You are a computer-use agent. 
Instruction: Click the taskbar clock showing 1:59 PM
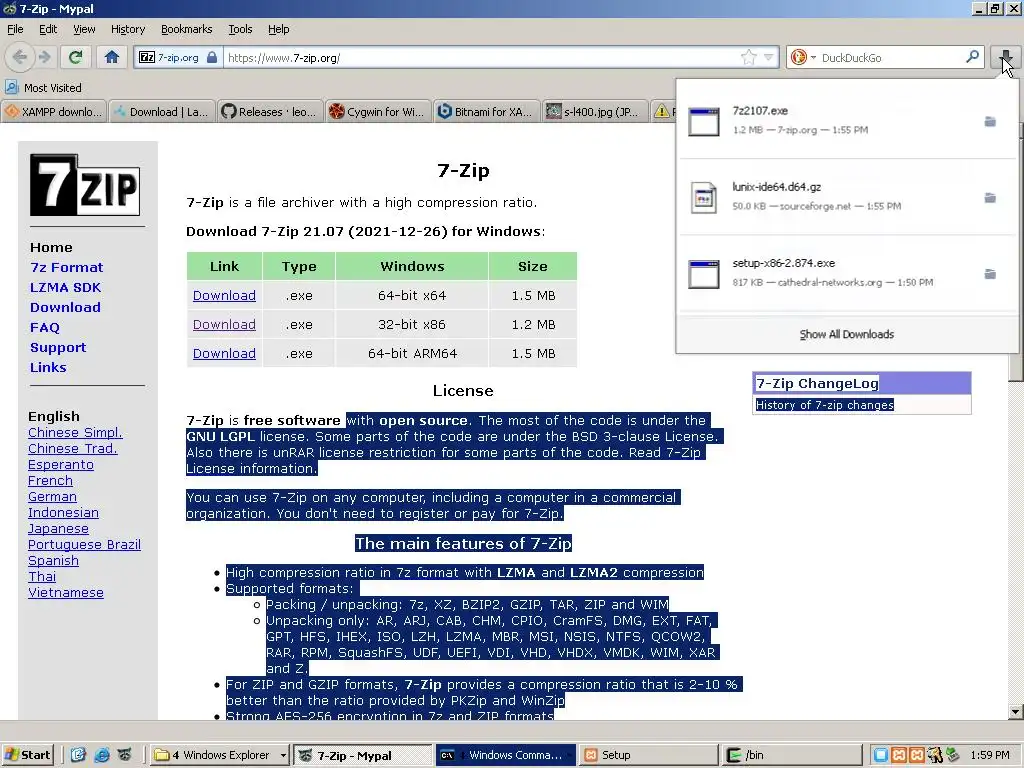(989, 755)
